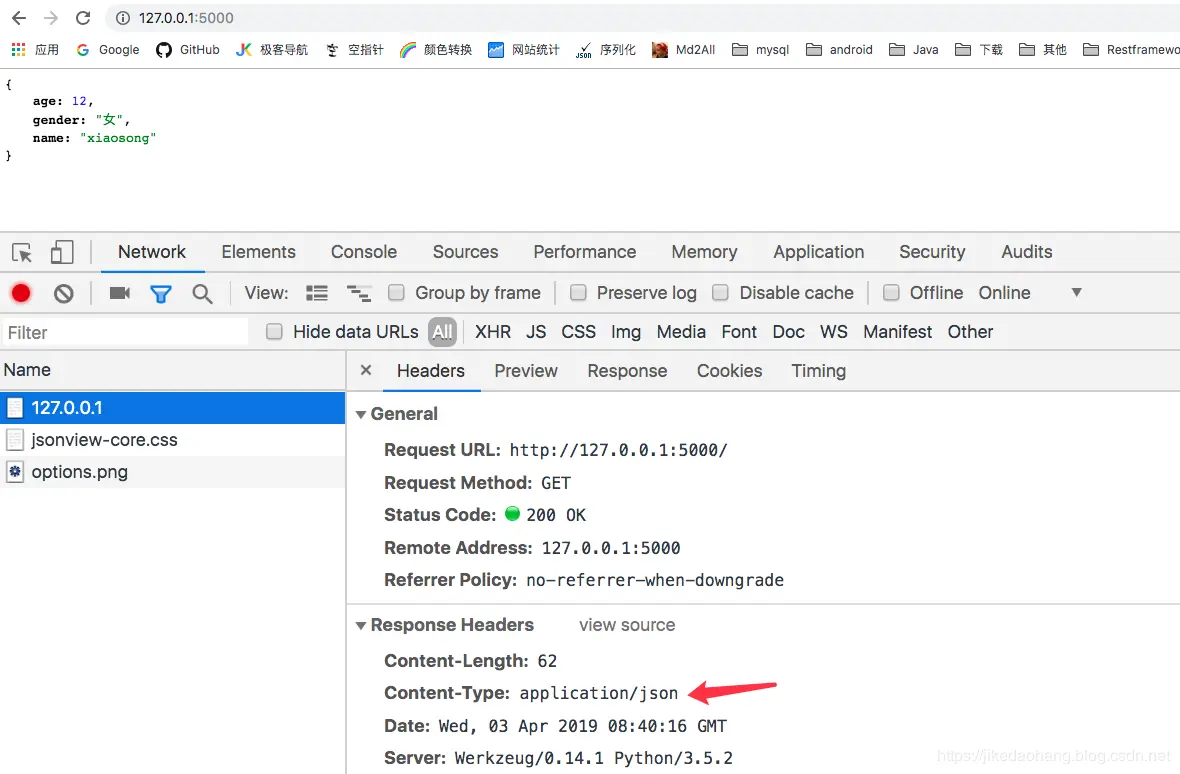Switch to the Sources panel tab

coord(465,252)
